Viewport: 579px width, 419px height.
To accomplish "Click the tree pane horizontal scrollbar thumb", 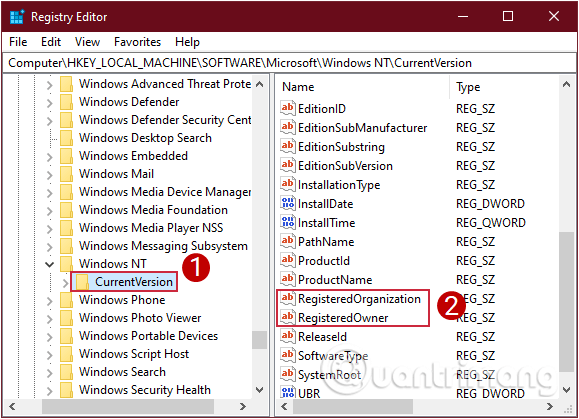I will click(x=128, y=406).
